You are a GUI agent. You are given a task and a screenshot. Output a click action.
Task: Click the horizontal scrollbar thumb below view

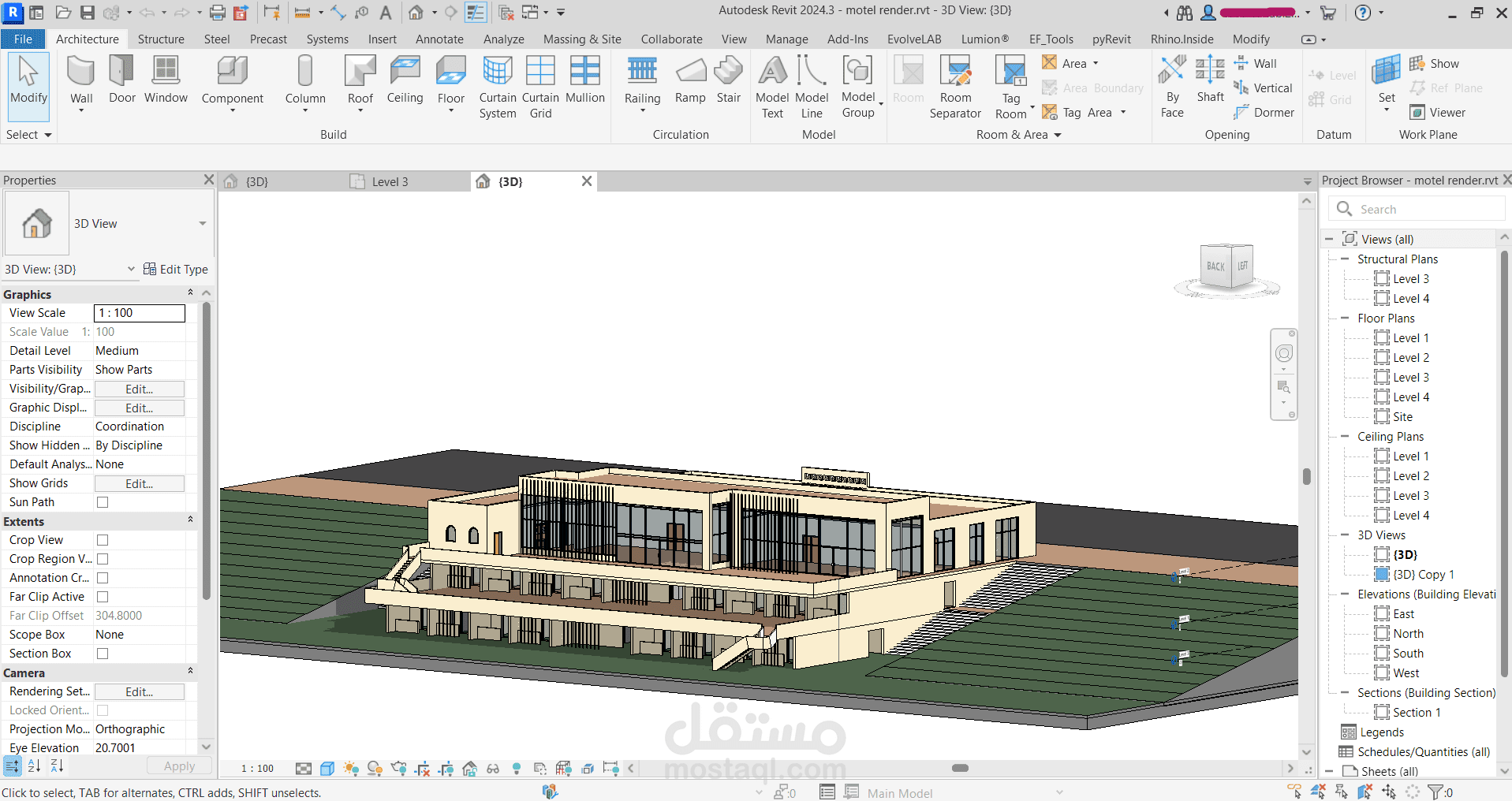point(960,768)
